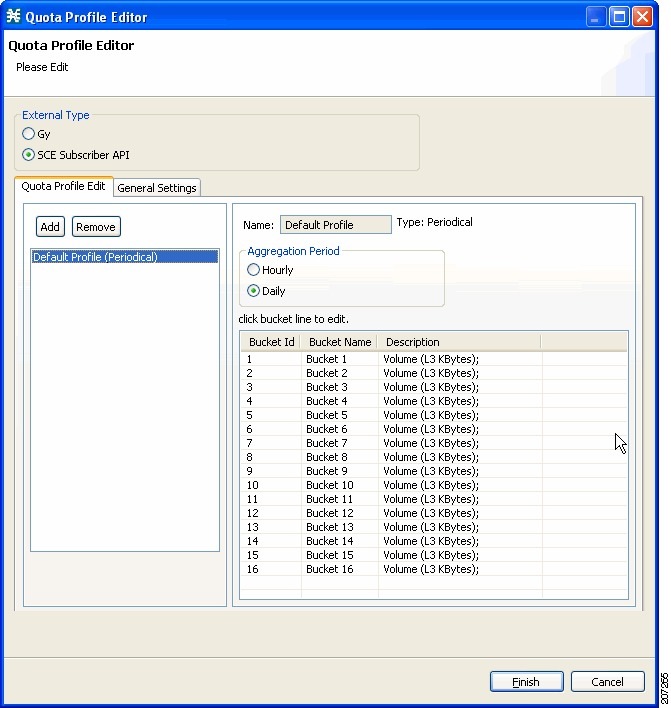
Task: Click Bucket Id cell 12
Action: (271, 513)
